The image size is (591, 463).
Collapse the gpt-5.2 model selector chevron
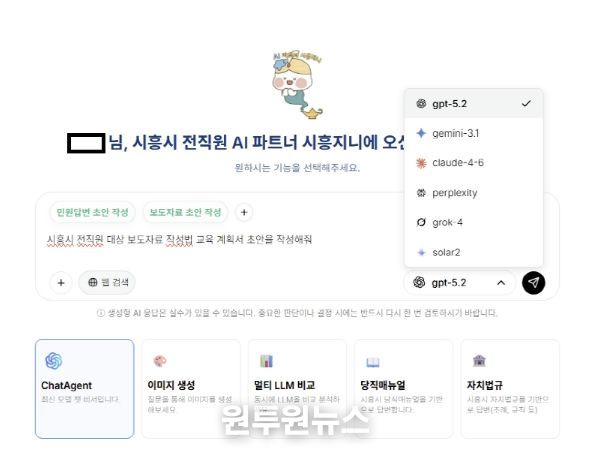point(501,283)
